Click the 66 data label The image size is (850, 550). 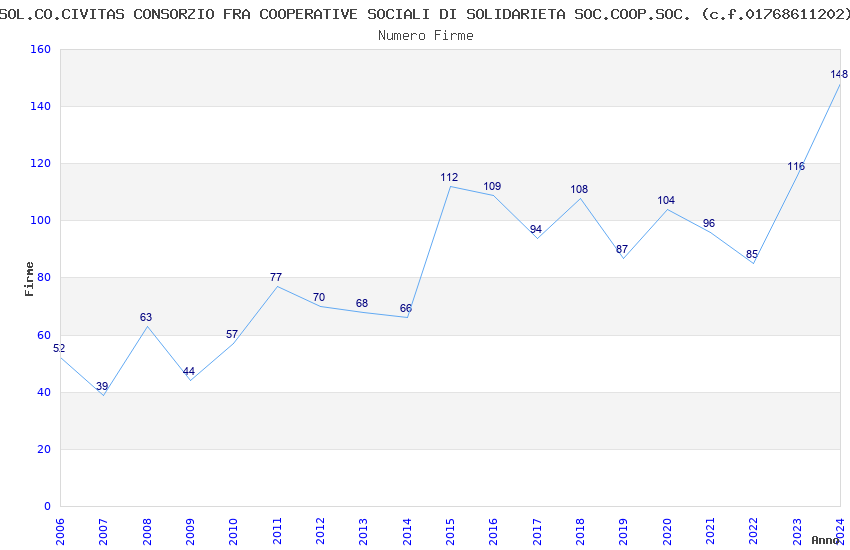click(405, 308)
